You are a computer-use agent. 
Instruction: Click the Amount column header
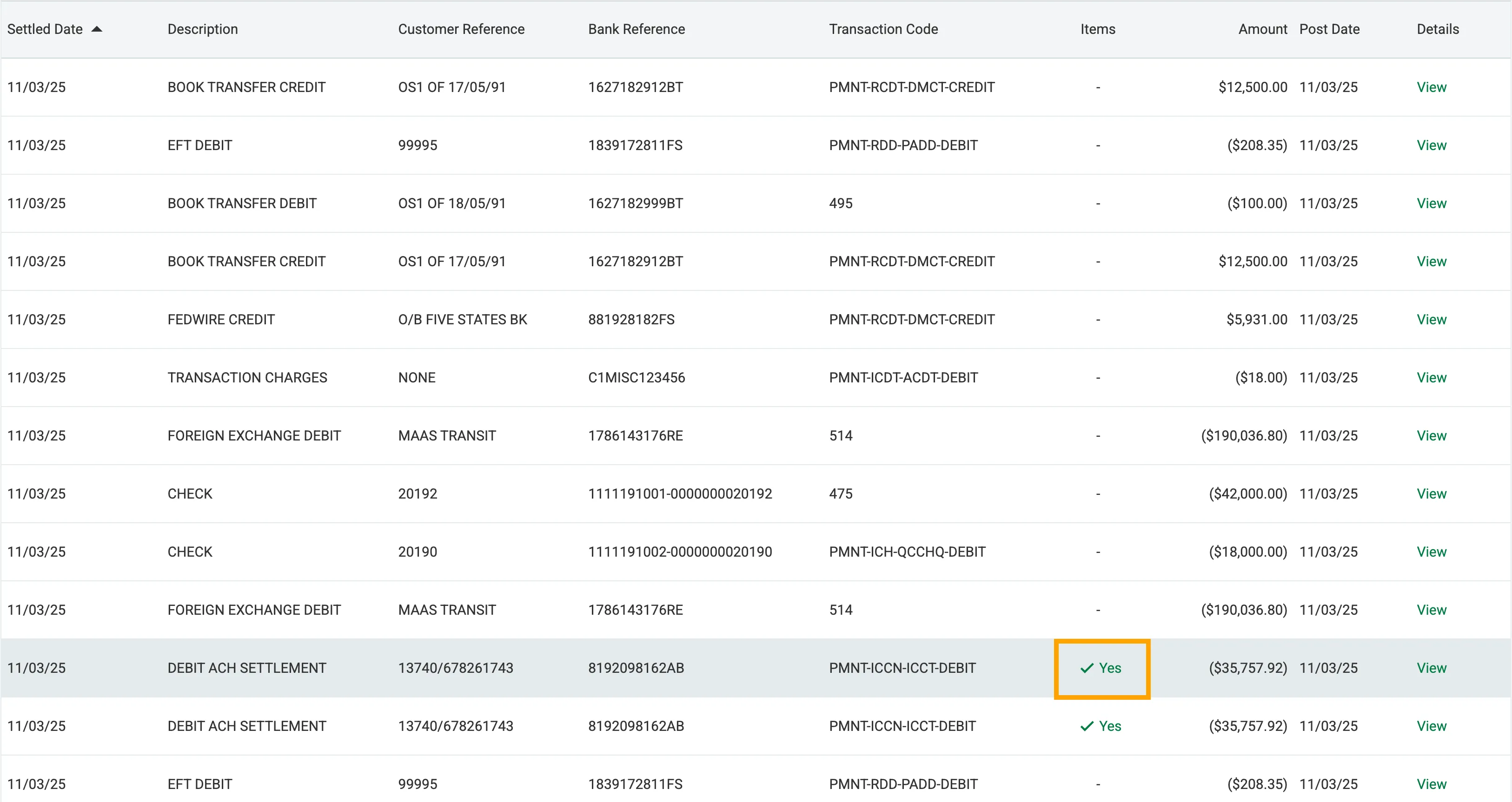pos(1262,29)
